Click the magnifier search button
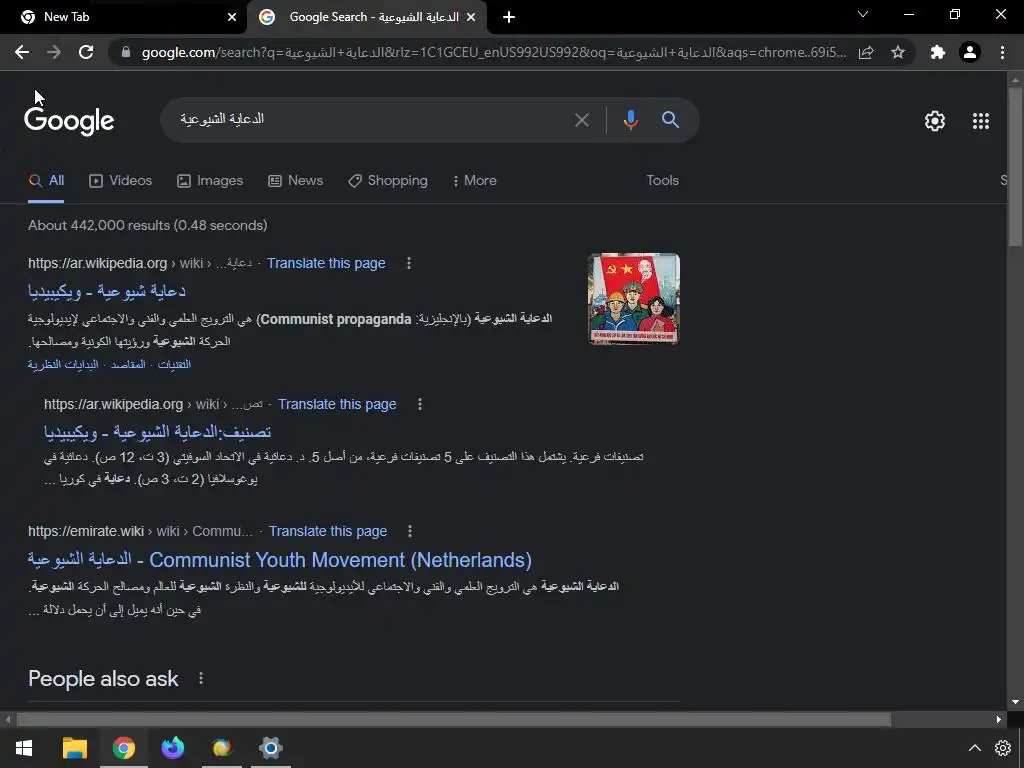This screenshot has height=768, width=1024. [670, 120]
